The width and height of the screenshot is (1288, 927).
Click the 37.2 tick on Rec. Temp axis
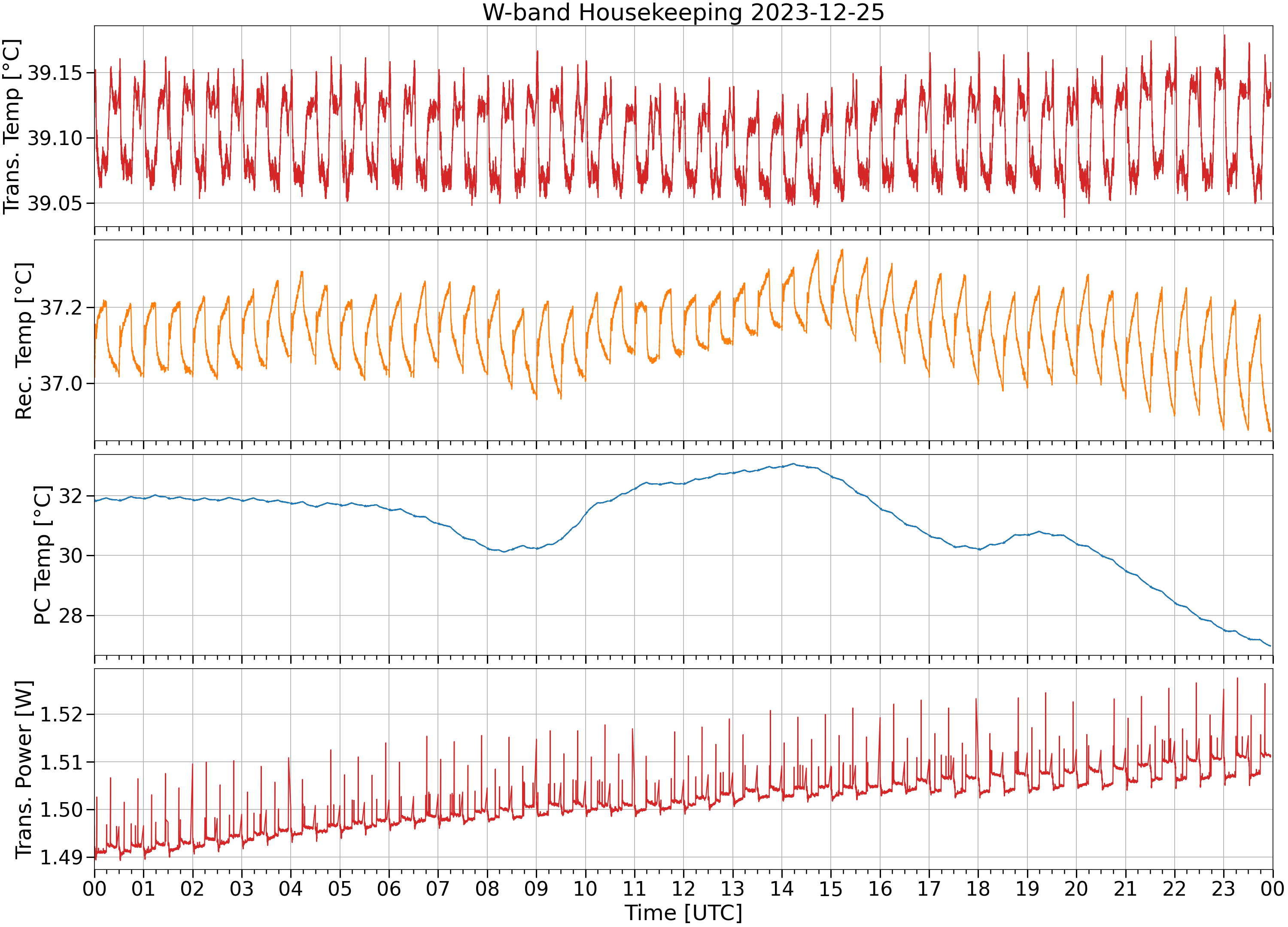(61, 308)
